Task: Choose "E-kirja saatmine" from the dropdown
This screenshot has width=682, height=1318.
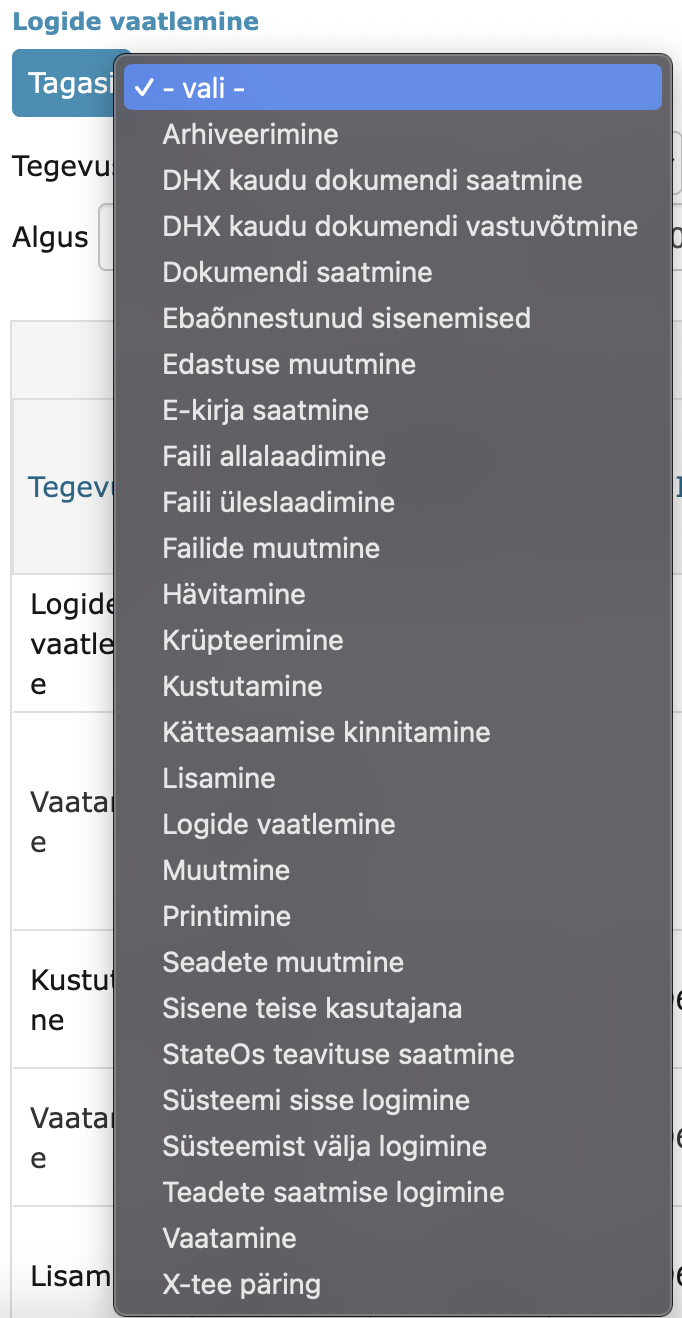Action: click(x=289, y=363)
